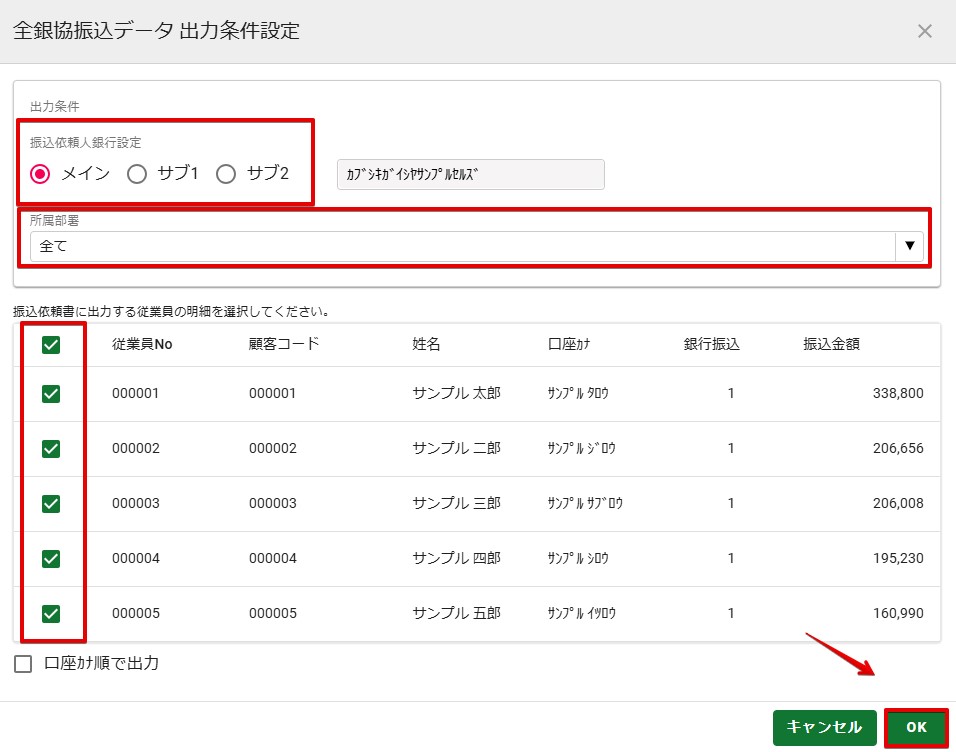The height and width of the screenshot is (752, 956).
Task: Click the キャンセル button
Action: coord(824,728)
